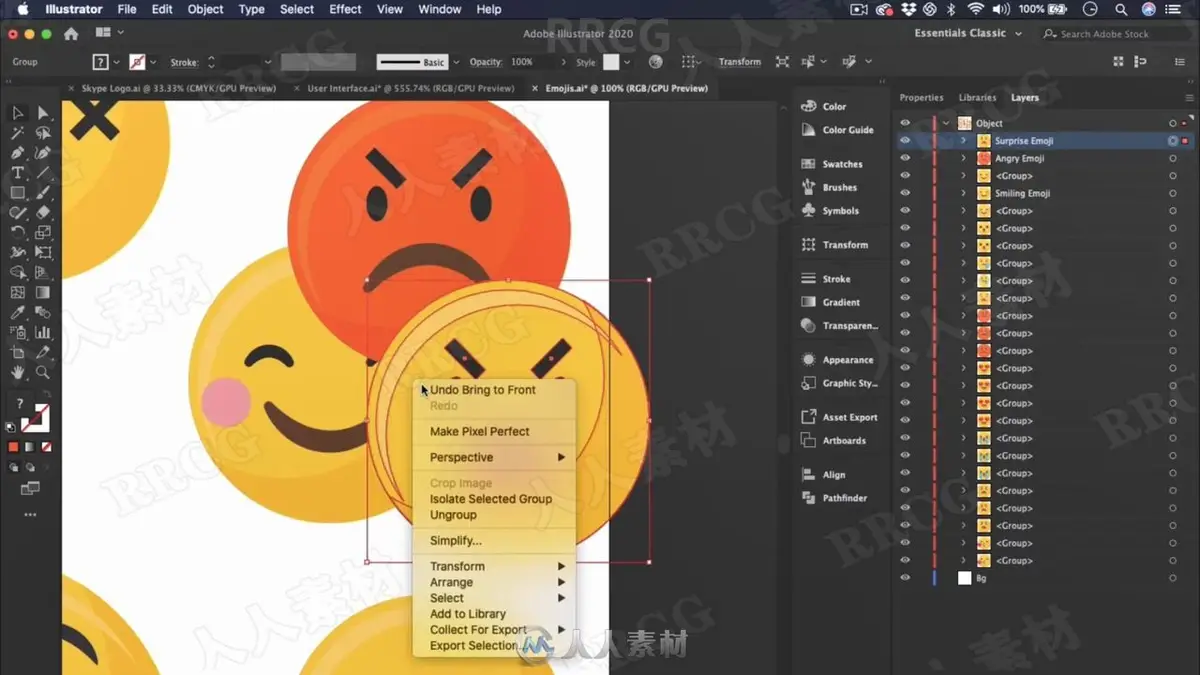
Task: Open the Brushes panel
Action: (831, 187)
